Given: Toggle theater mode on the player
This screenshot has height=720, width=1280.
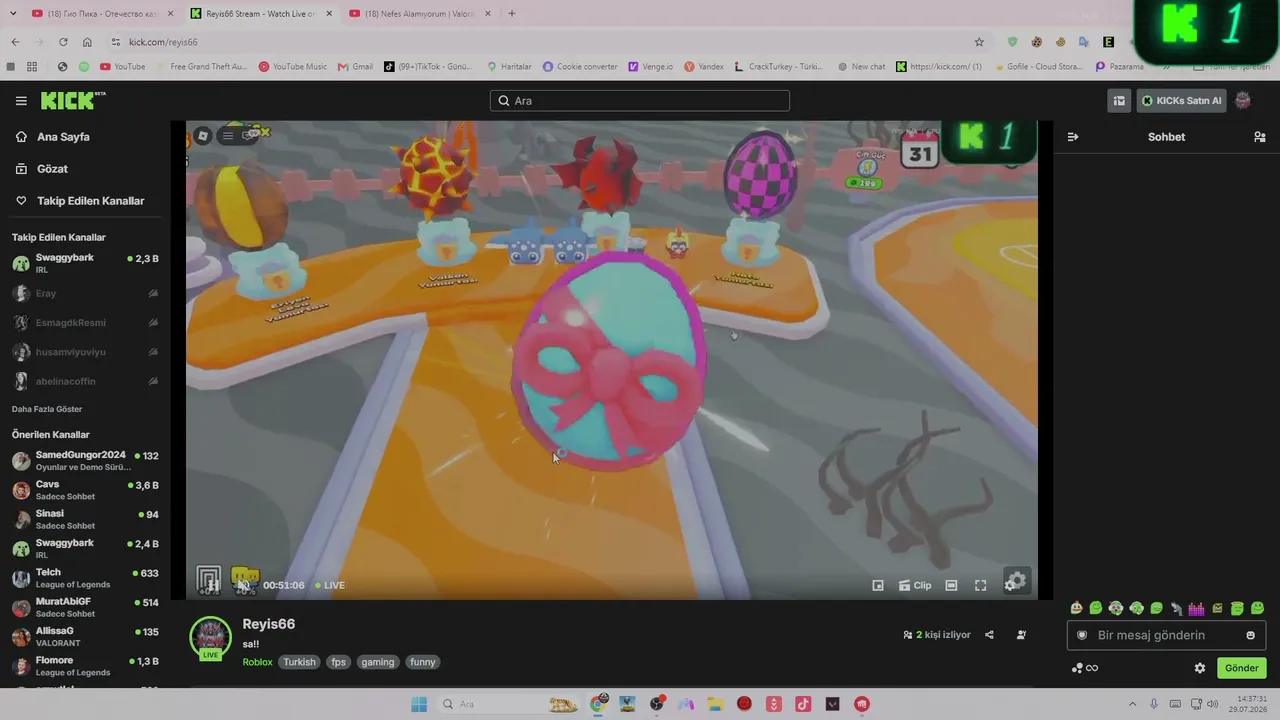Looking at the screenshot, I should pyautogui.click(x=951, y=586).
